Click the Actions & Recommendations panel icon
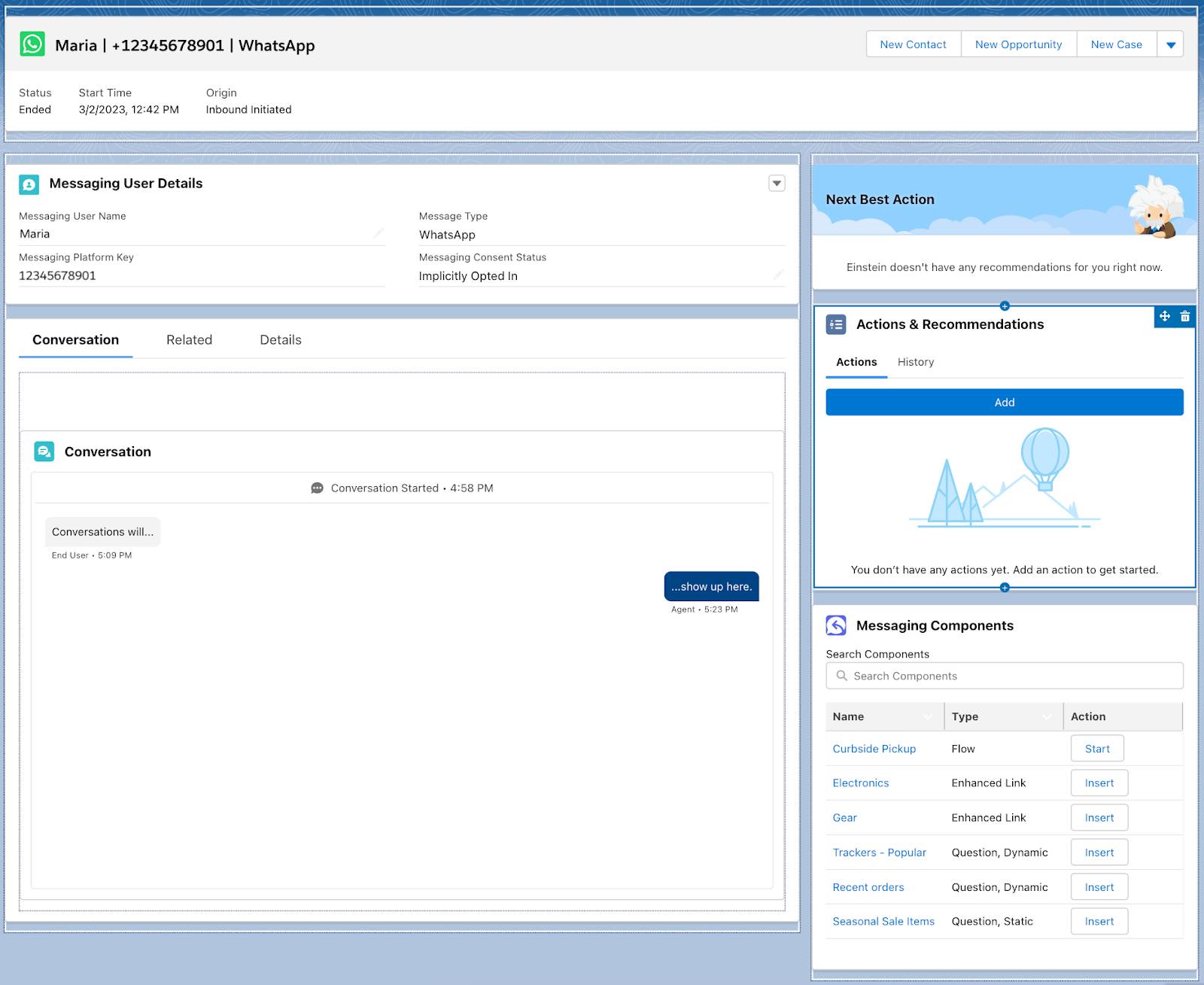 [836, 323]
